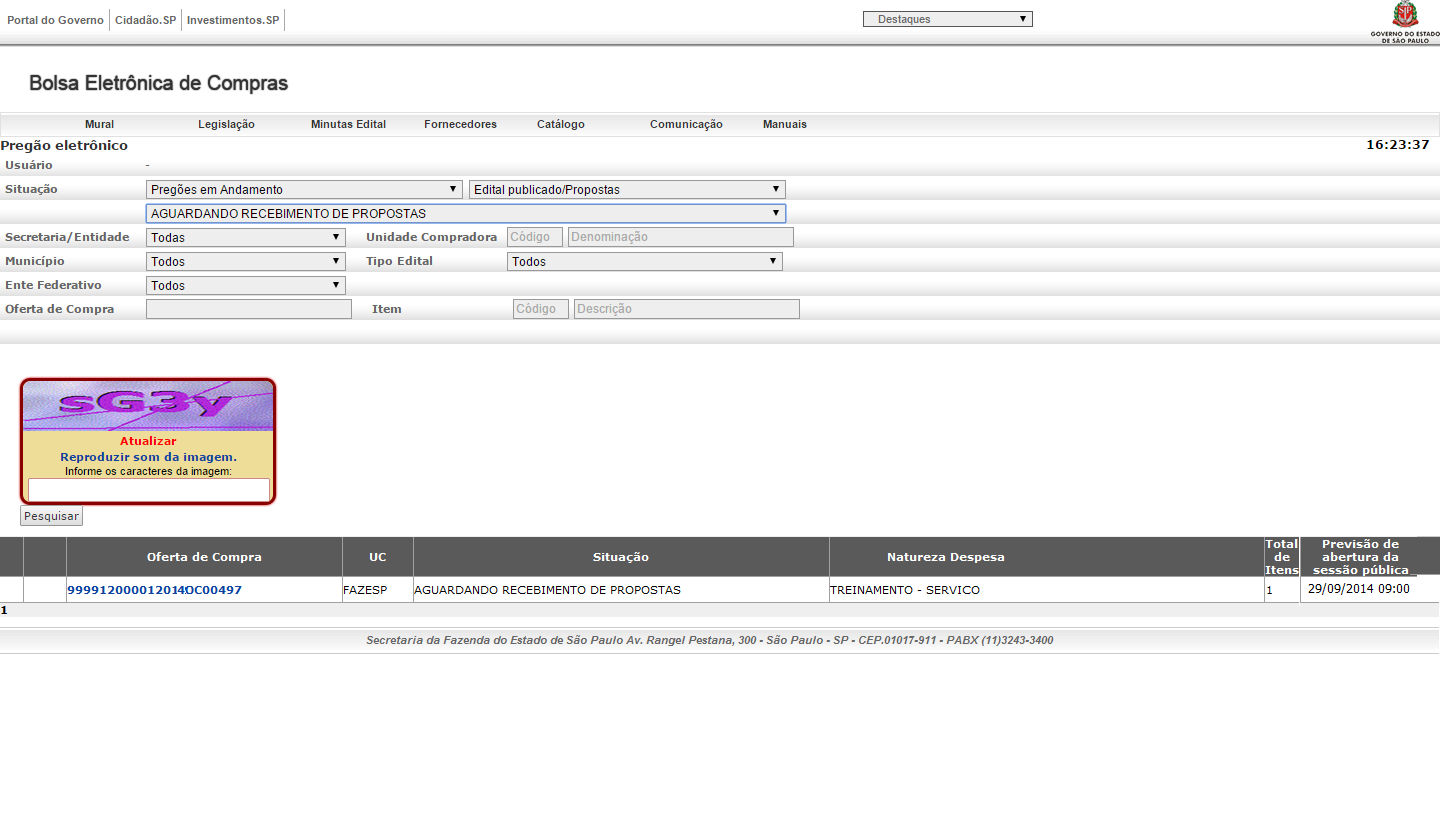Image resolution: width=1440 pixels, height=838 pixels.
Task: Click the Pregão eletrônico heading
Action: (x=64, y=146)
